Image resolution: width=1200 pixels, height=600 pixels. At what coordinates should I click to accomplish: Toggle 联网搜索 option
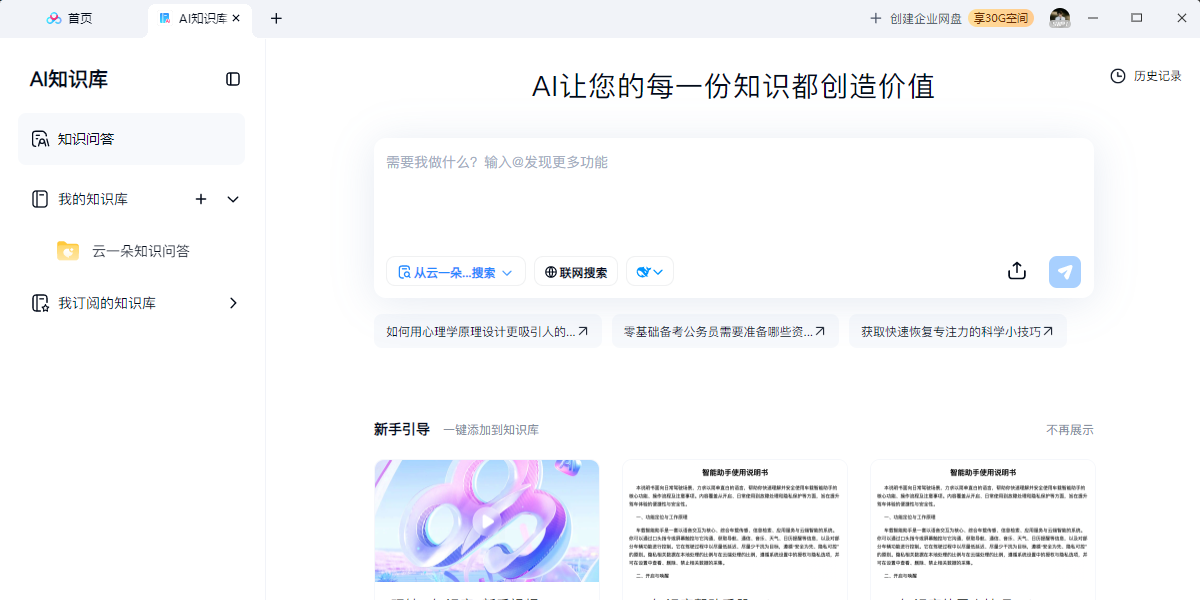[x=576, y=272]
